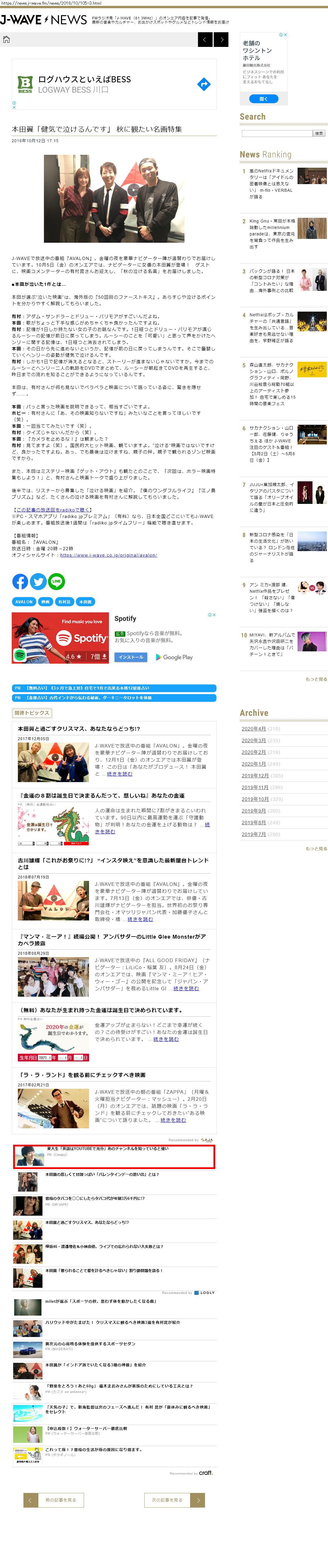Screen dimensions: 328x1568
Task: Share the article on Twitter
Action: 38,581
